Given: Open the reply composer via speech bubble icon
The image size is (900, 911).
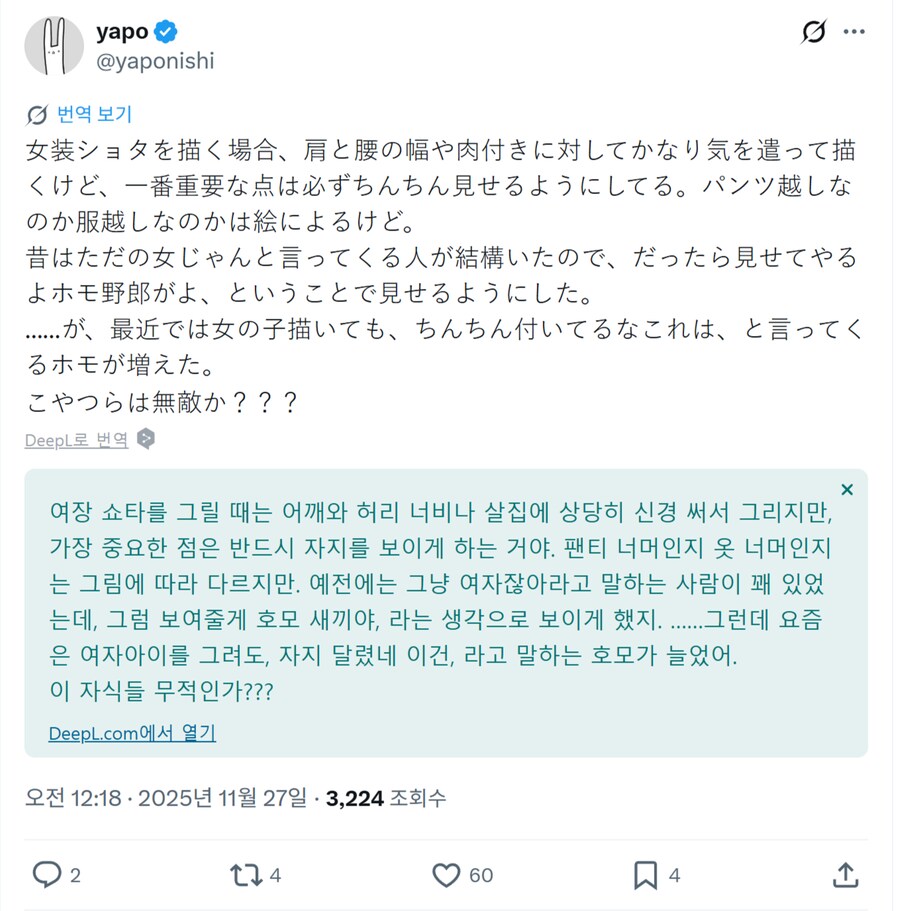Looking at the screenshot, I should tap(47, 874).
